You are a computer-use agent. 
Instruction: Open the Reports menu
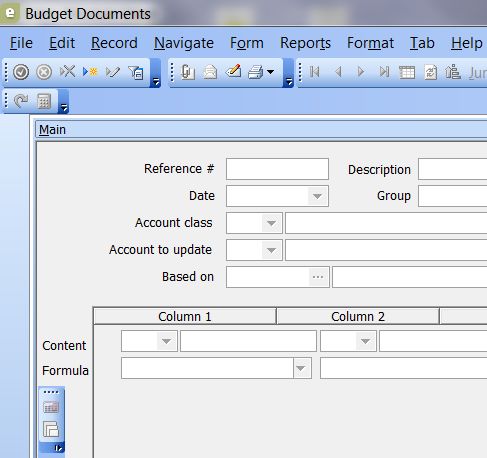point(305,43)
